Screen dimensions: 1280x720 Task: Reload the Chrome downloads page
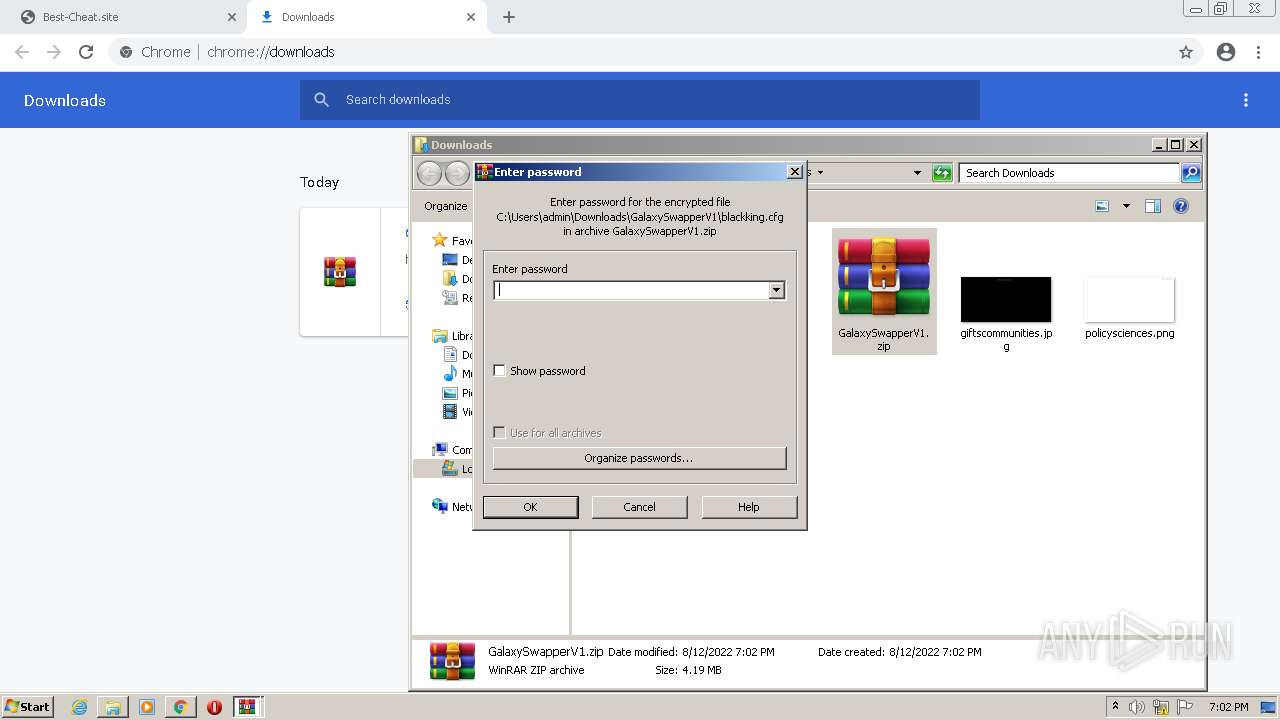[86, 52]
